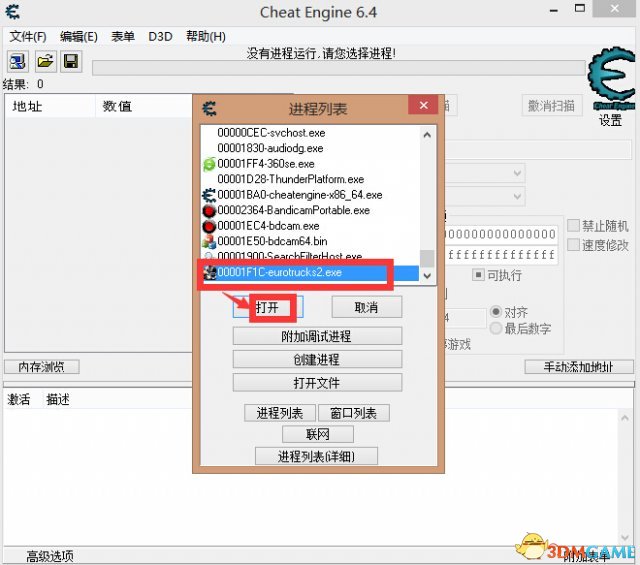Click the 创建进程 button
640x565 pixels.
(317, 359)
